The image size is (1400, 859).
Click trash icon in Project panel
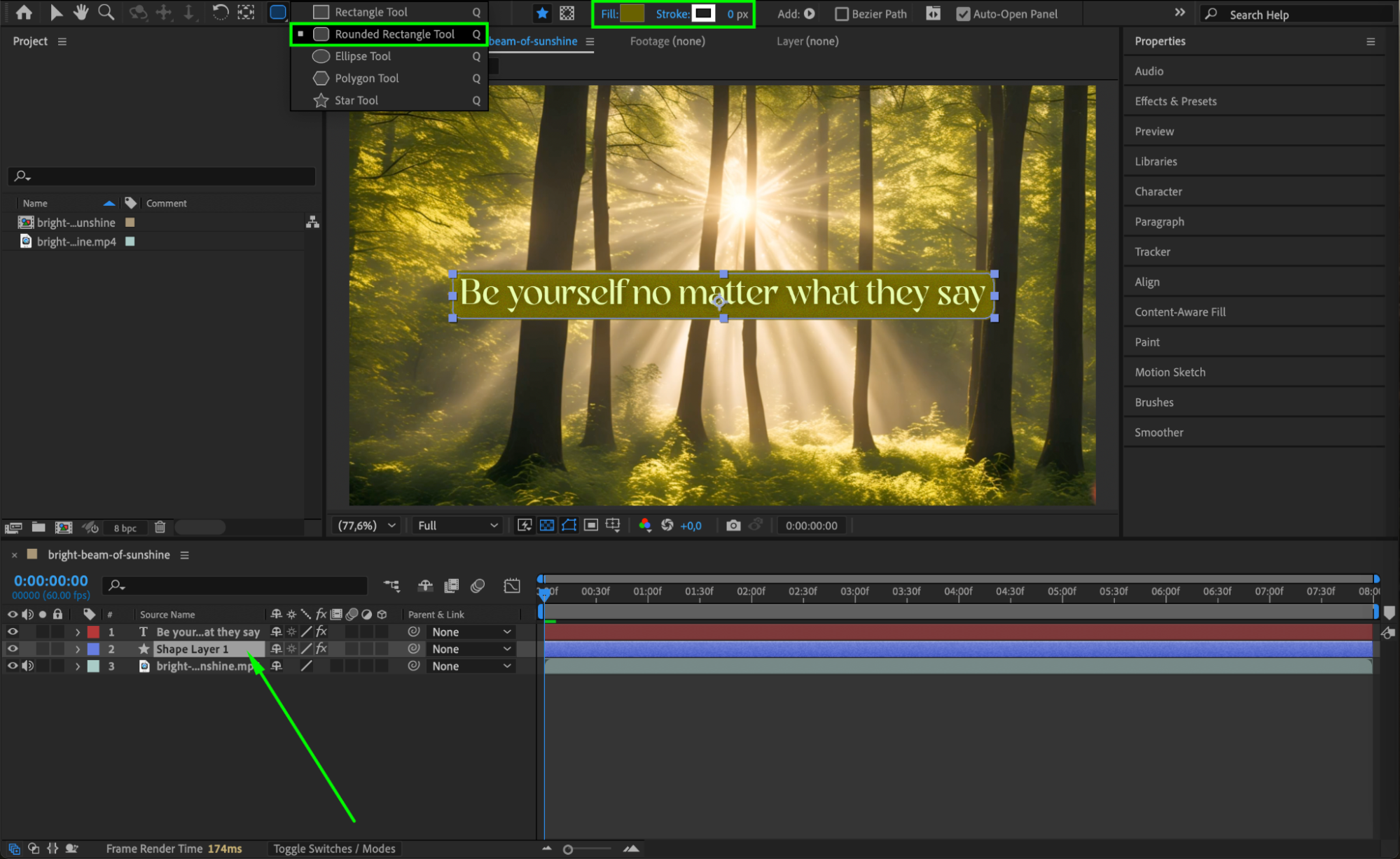tap(160, 527)
